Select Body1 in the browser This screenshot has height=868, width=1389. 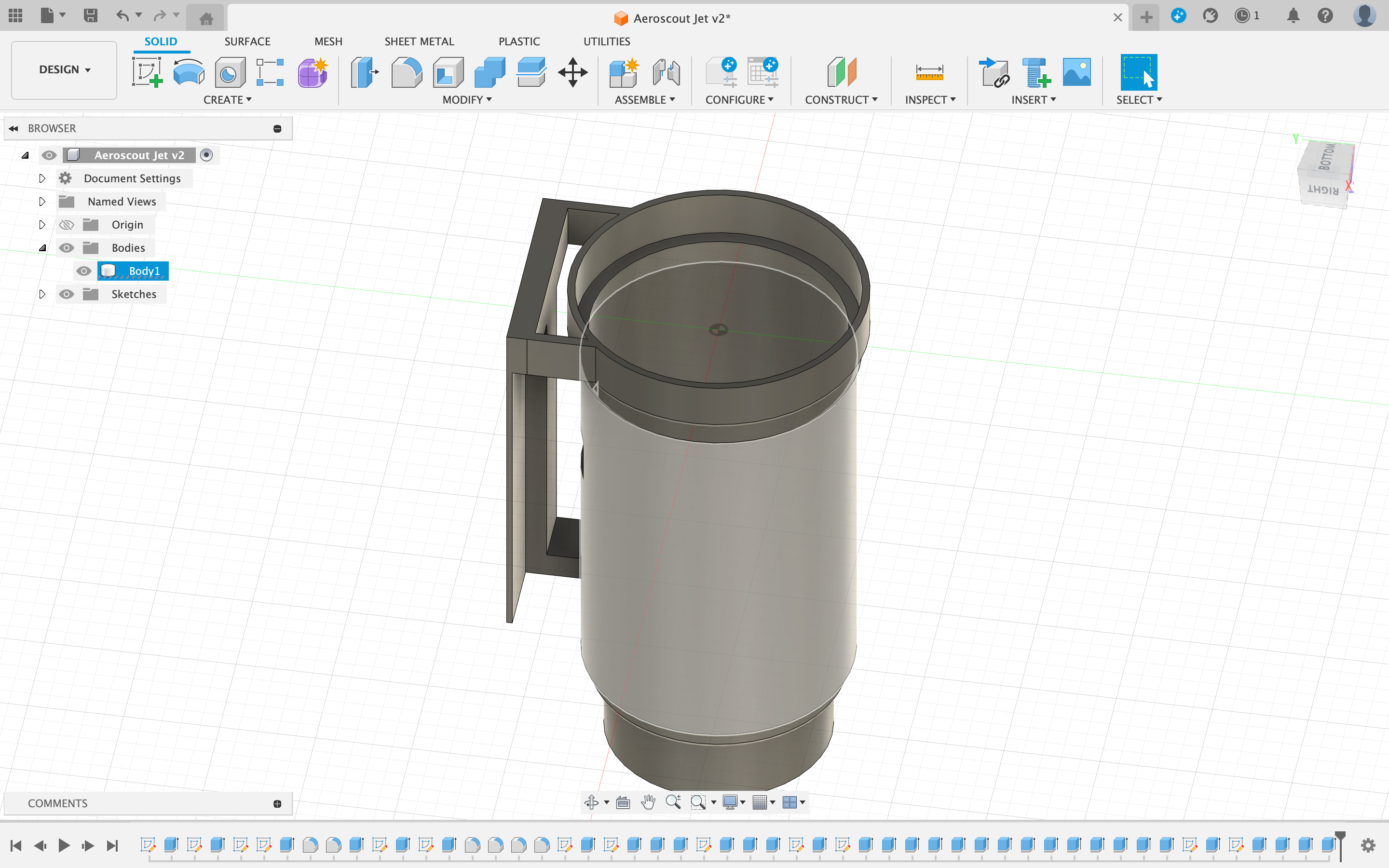tap(133, 271)
